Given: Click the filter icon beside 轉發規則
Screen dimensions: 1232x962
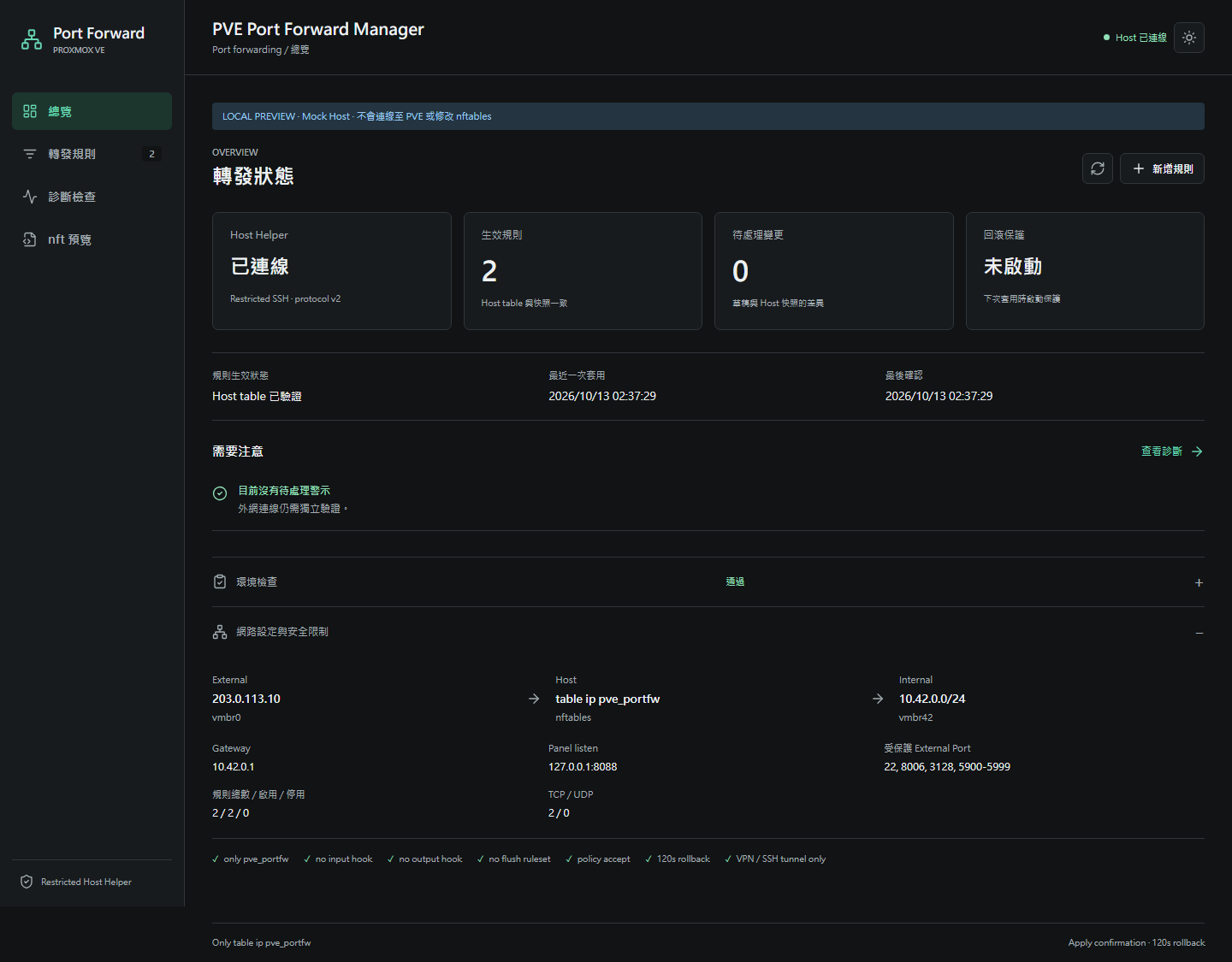Looking at the screenshot, I should pyautogui.click(x=30, y=154).
